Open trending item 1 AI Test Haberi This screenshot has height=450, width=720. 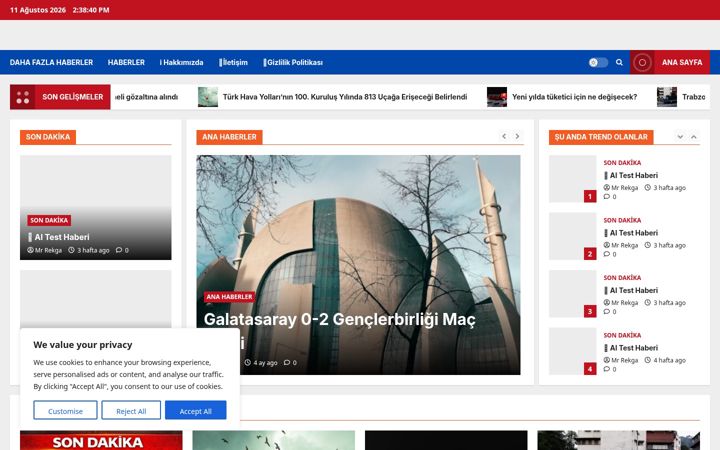tap(633, 175)
